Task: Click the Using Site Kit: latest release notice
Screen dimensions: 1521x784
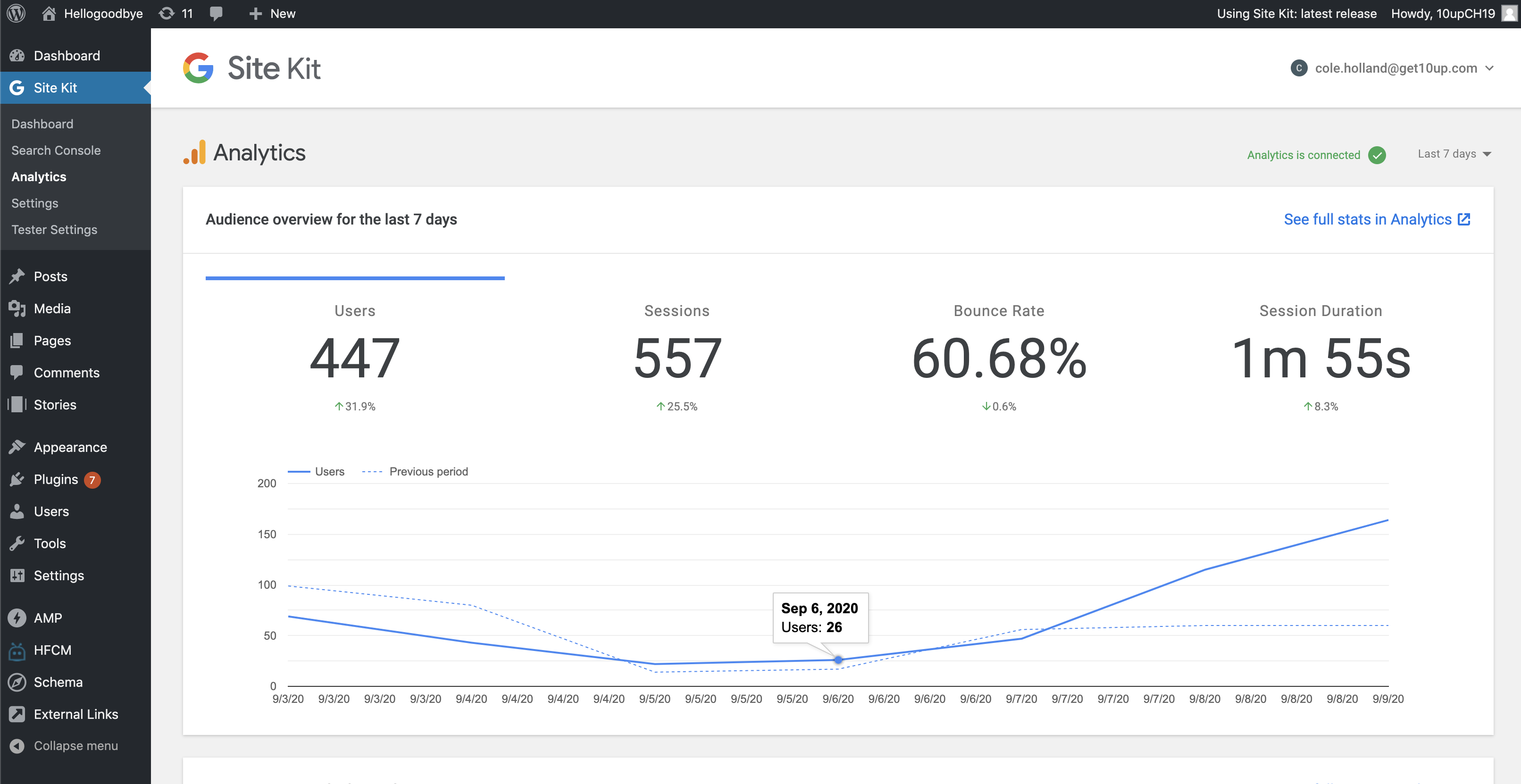Action: click(1296, 14)
